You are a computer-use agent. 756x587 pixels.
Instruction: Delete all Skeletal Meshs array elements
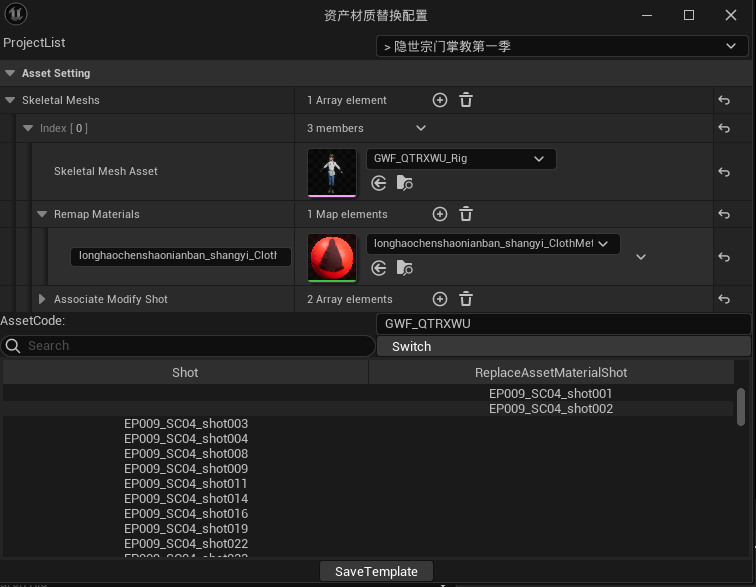[465, 100]
